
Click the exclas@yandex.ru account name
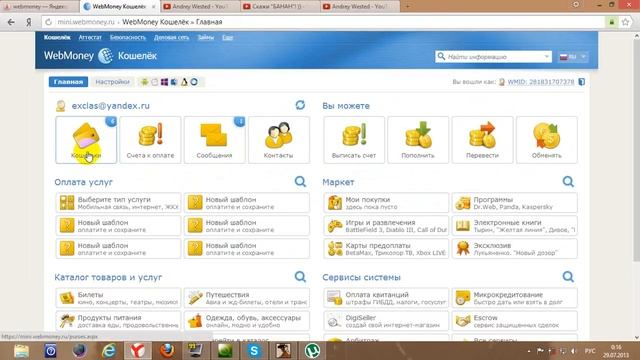click(x=111, y=106)
